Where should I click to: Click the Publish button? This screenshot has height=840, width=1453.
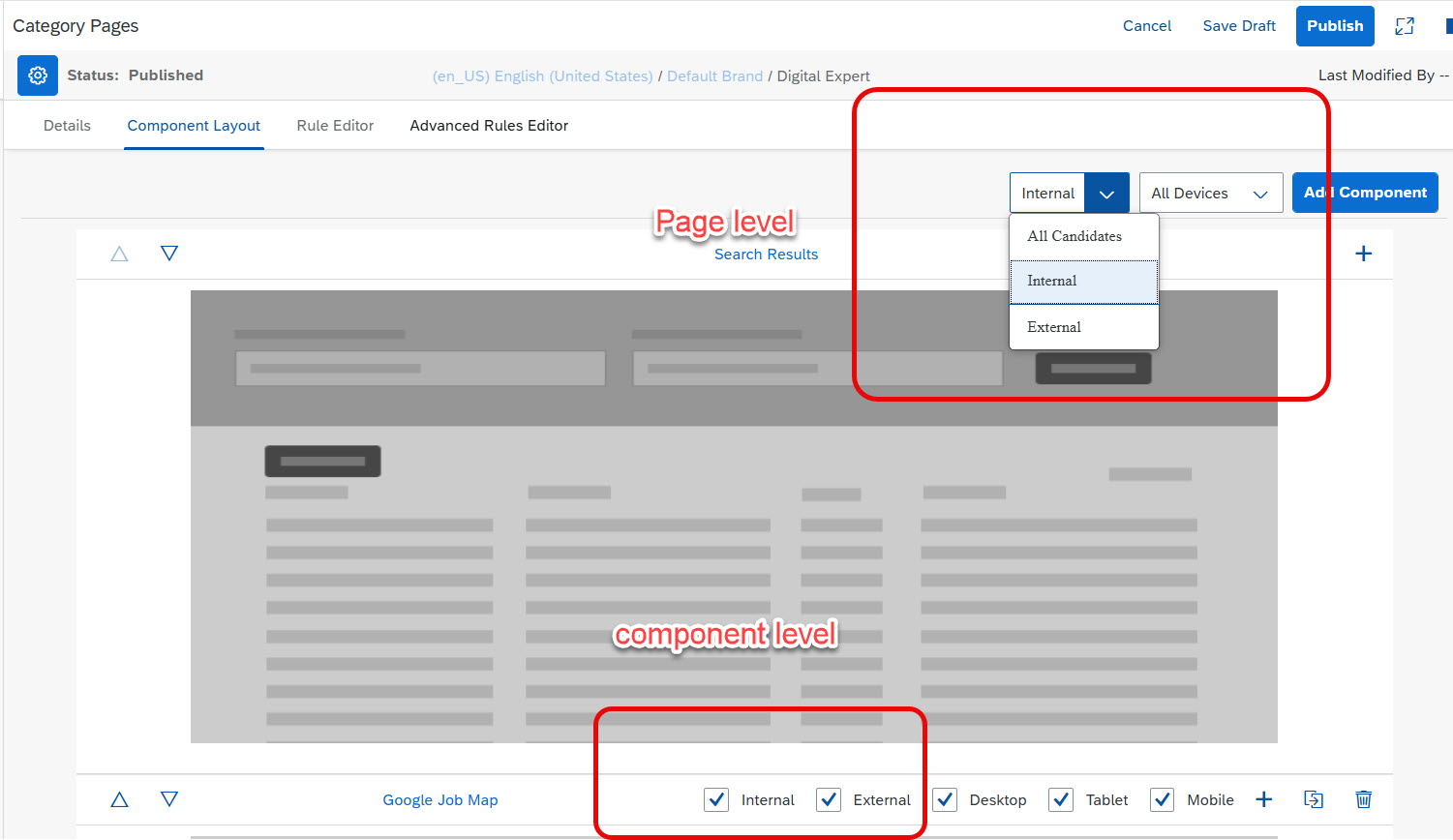coord(1335,26)
